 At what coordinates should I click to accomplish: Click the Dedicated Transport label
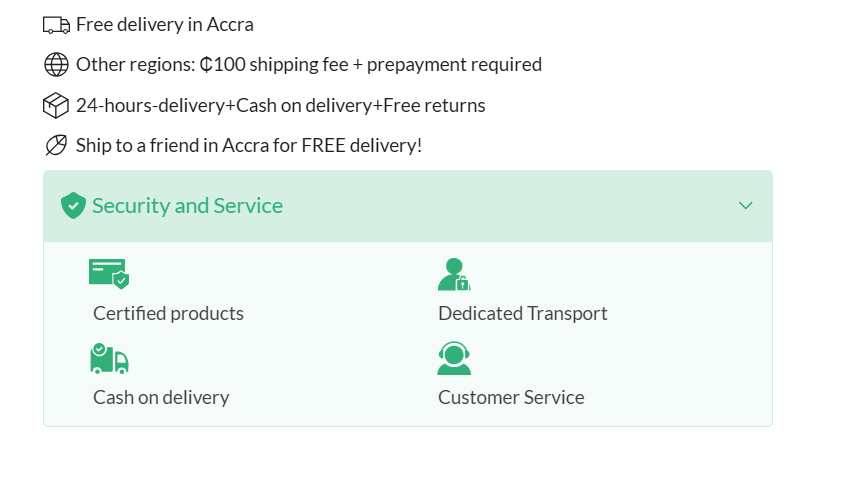click(522, 314)
